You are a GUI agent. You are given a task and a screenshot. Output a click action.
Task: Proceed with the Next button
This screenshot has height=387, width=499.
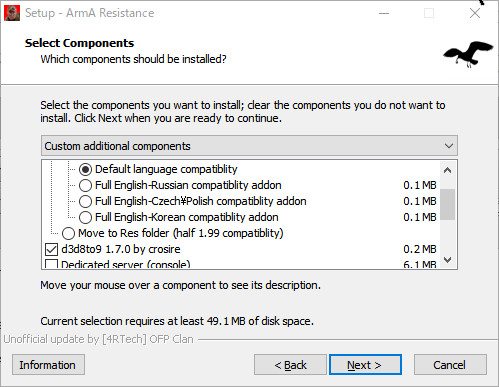pyautogui.click(x=365, y=365)
